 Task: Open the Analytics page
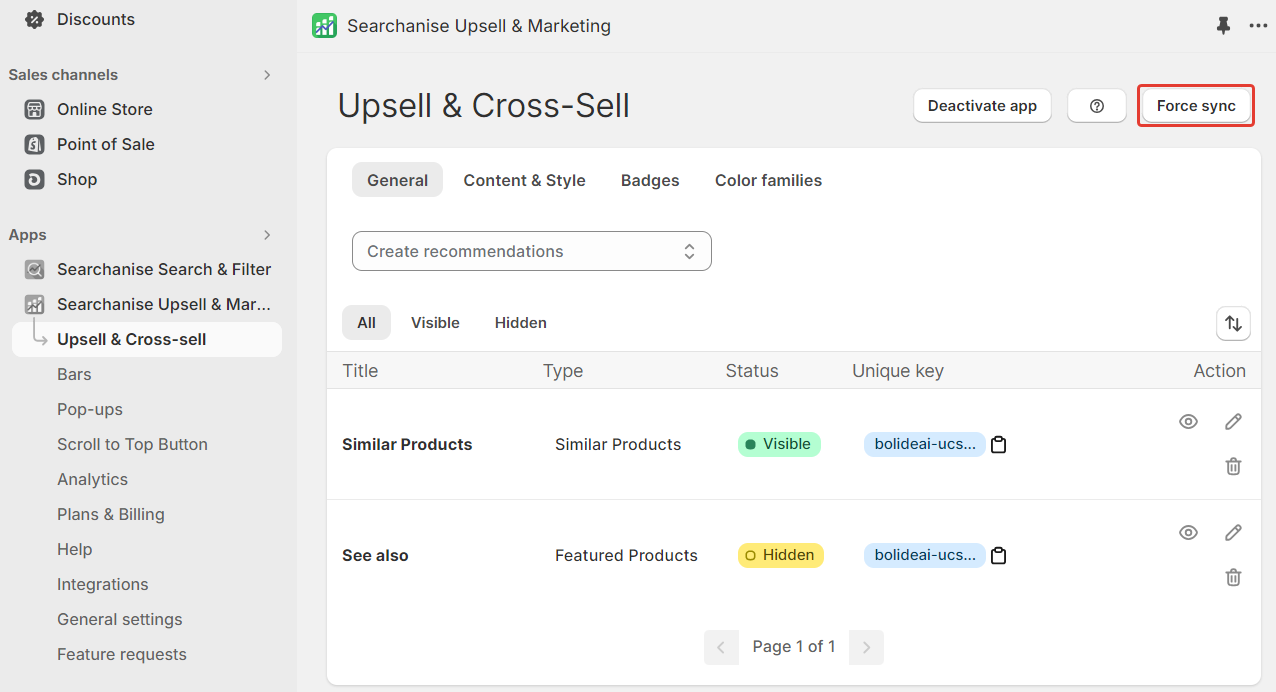pyautogui.click(x=92, y=479)
